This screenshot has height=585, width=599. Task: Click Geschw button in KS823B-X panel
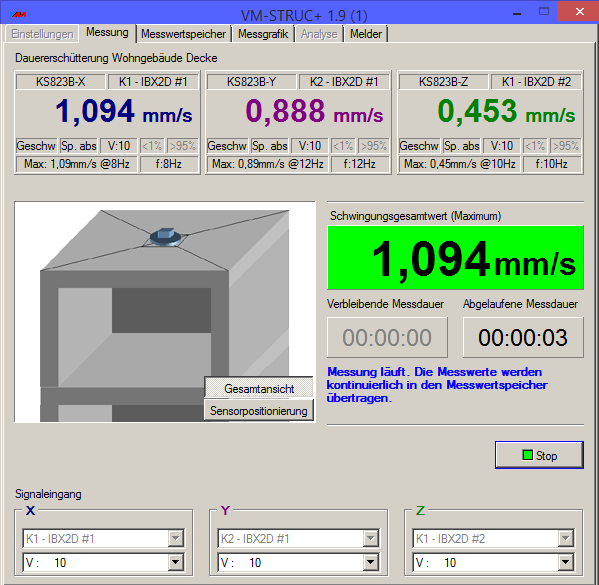(36, 146)
